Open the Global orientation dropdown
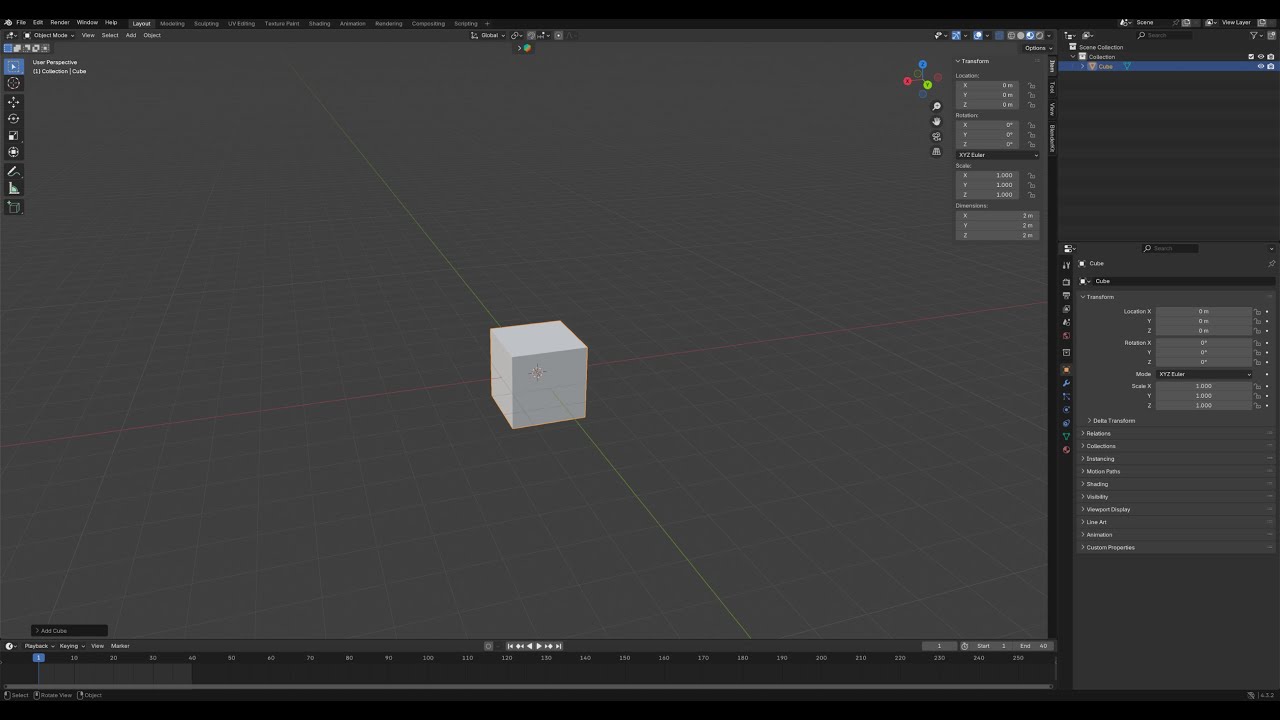Screen dimensions: 1280x720 pos(488,35)
